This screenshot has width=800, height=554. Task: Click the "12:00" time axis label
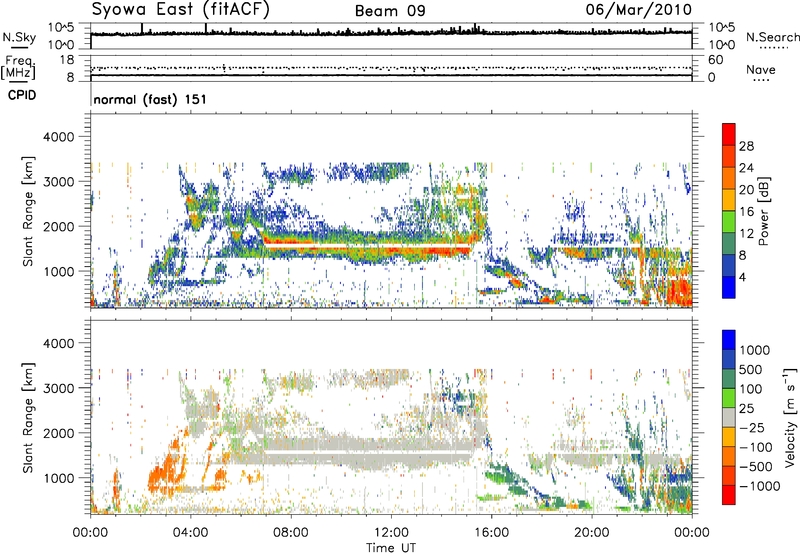391,533
